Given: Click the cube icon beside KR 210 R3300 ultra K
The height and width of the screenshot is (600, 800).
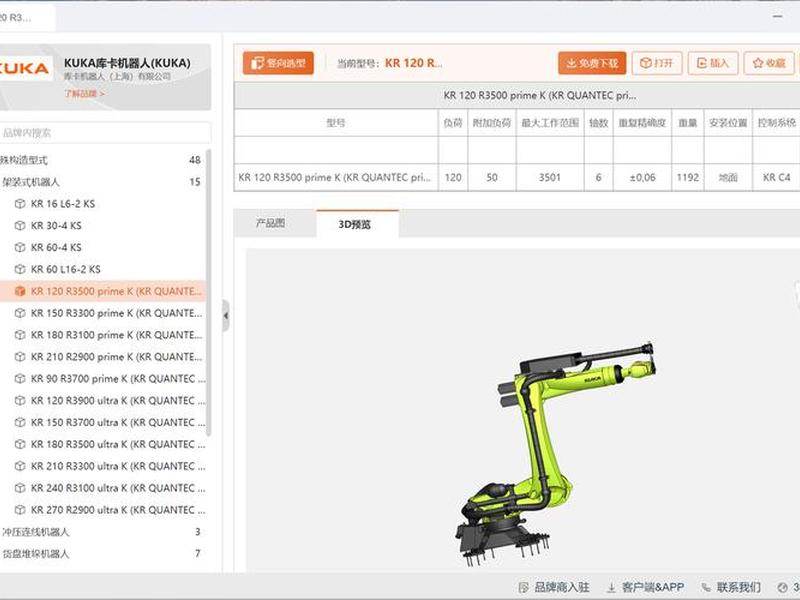Looking at the screenshot, I should point(20,466).
